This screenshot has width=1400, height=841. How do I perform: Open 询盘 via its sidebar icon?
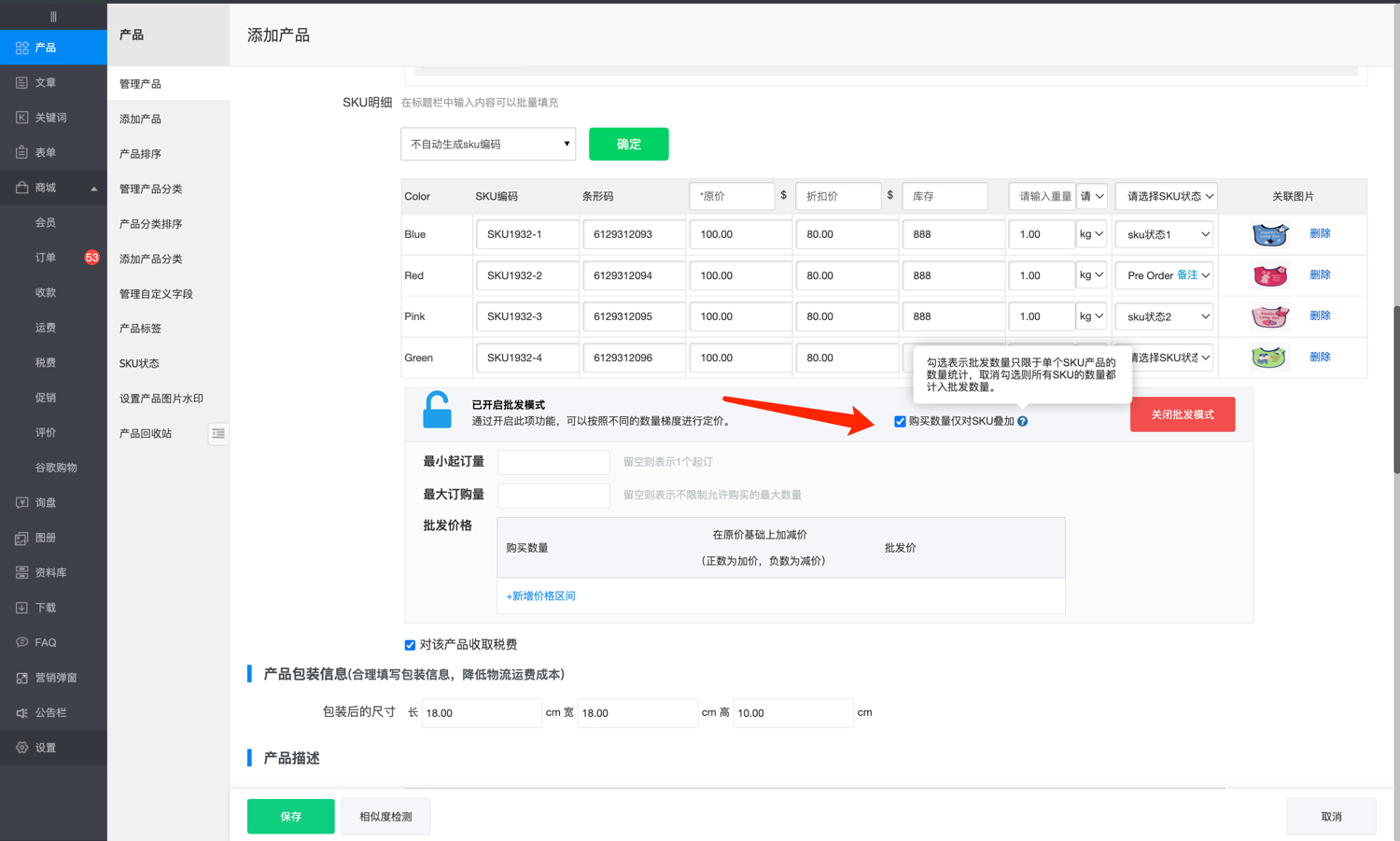pos(21,502)
